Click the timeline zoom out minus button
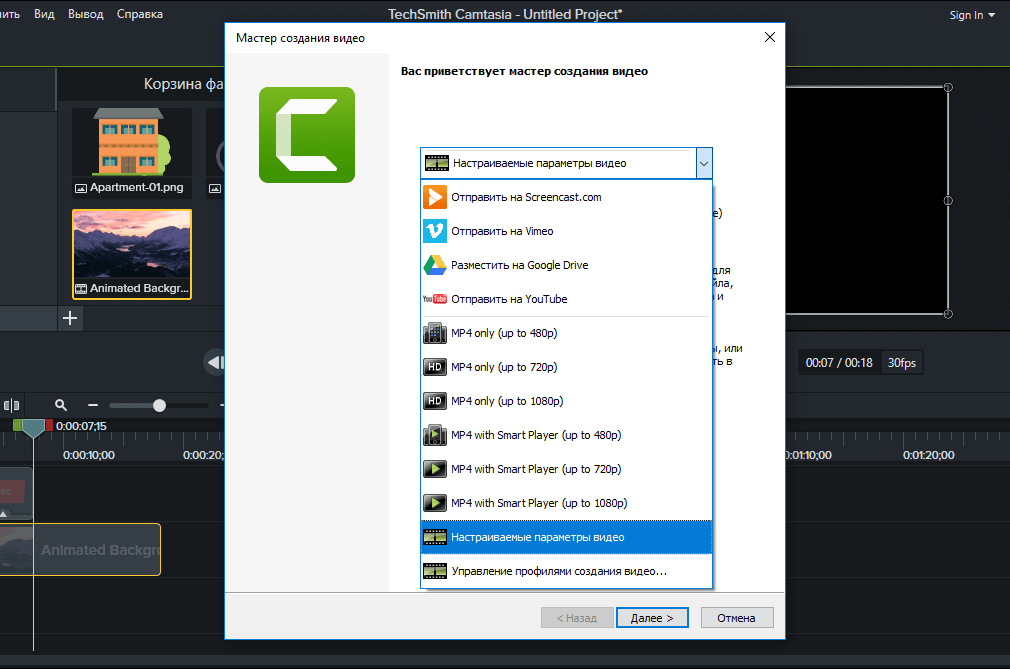 pyautogui.click(x=93, y=405)
